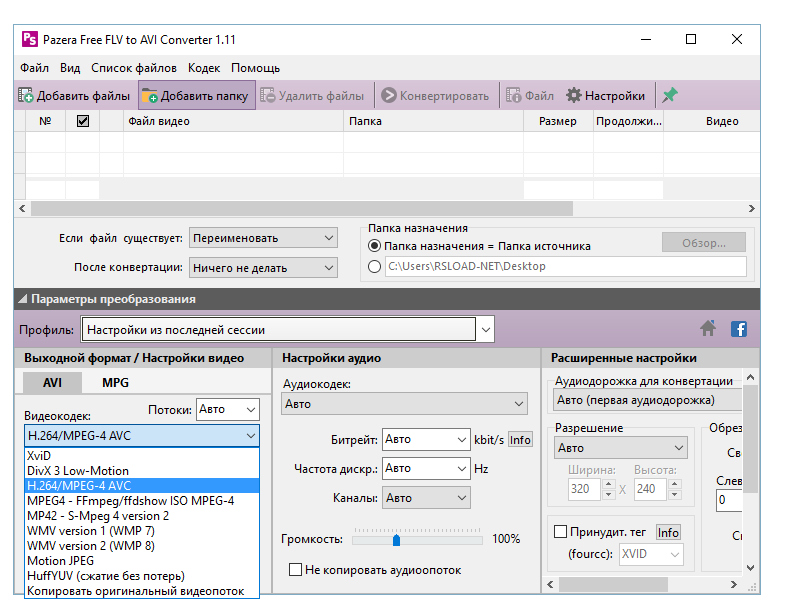Open the Список файлов menu
This screenshot has height=609, width=791.
(x=134, y=68)
